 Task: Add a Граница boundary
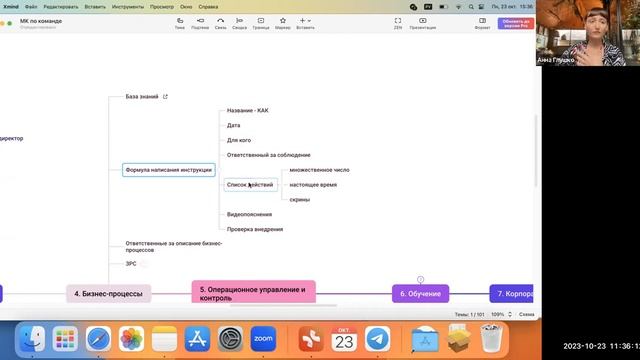click(261, 23)
